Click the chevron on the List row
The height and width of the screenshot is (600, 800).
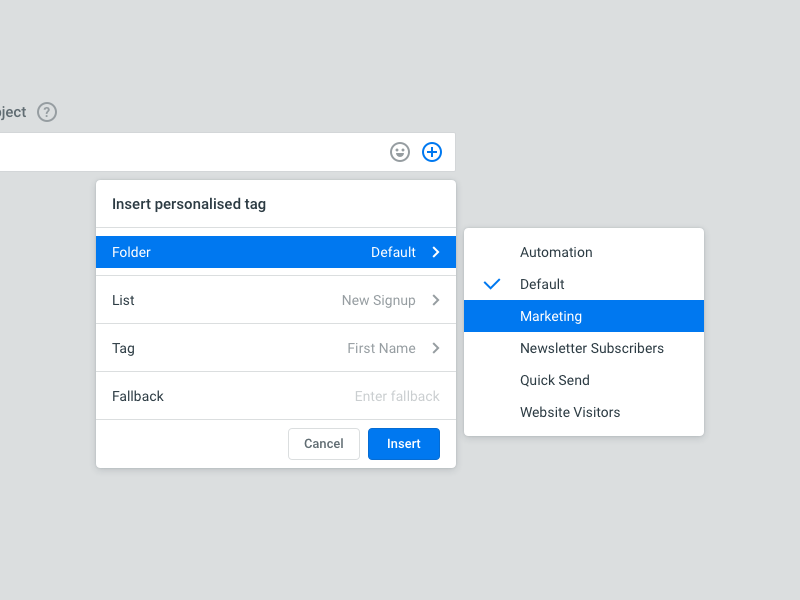436,300
